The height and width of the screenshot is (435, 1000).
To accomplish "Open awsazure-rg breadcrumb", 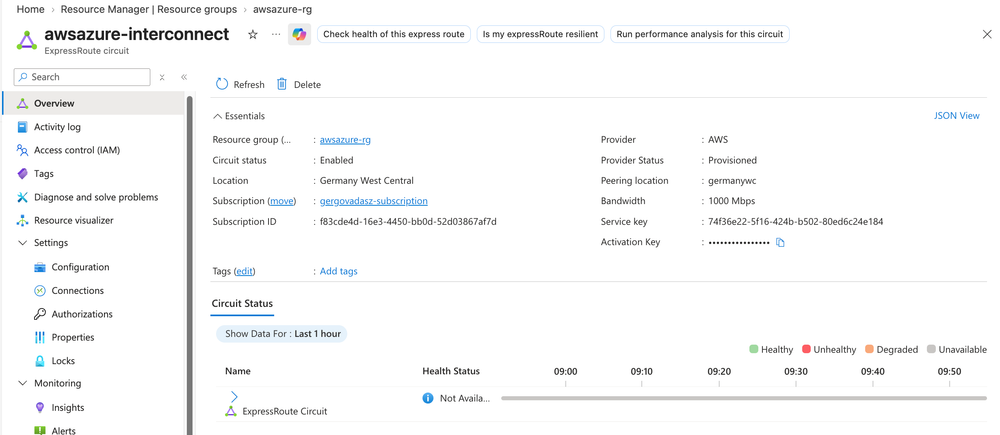I will (x=283, y=10).
